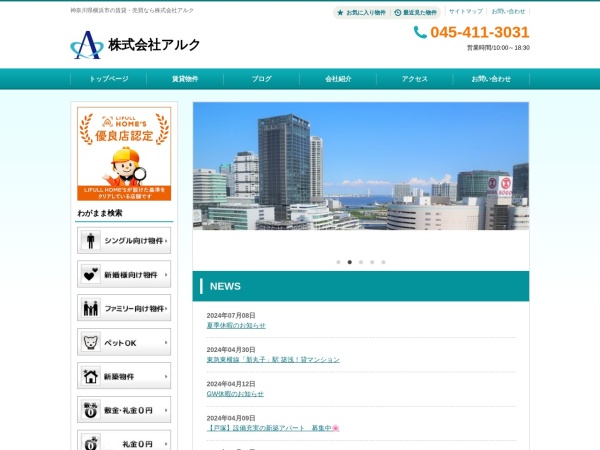Image resolution: width=600 pixels, height=450 pixels.
Task: Open 会社紹介 navigation item
Action: (x=338, y=79)
